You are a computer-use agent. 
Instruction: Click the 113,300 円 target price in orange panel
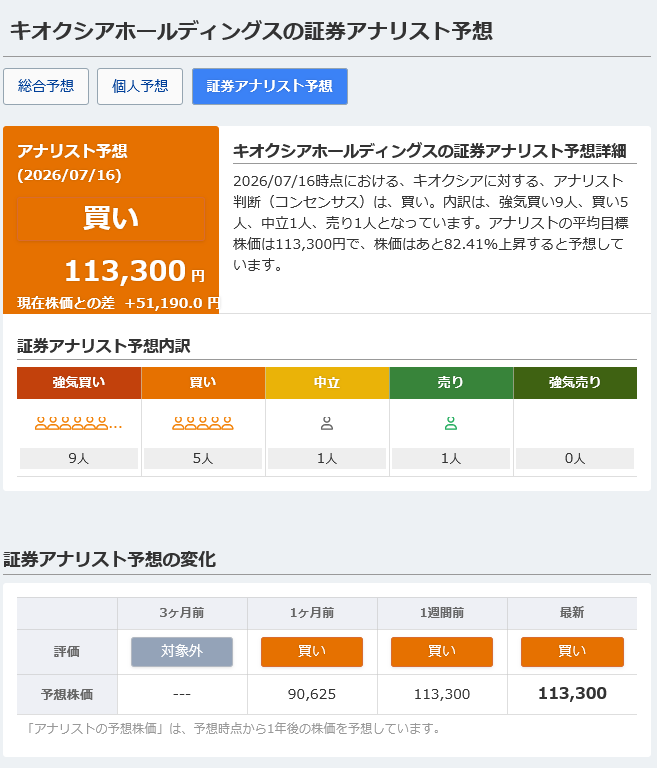tap(135, 271)
